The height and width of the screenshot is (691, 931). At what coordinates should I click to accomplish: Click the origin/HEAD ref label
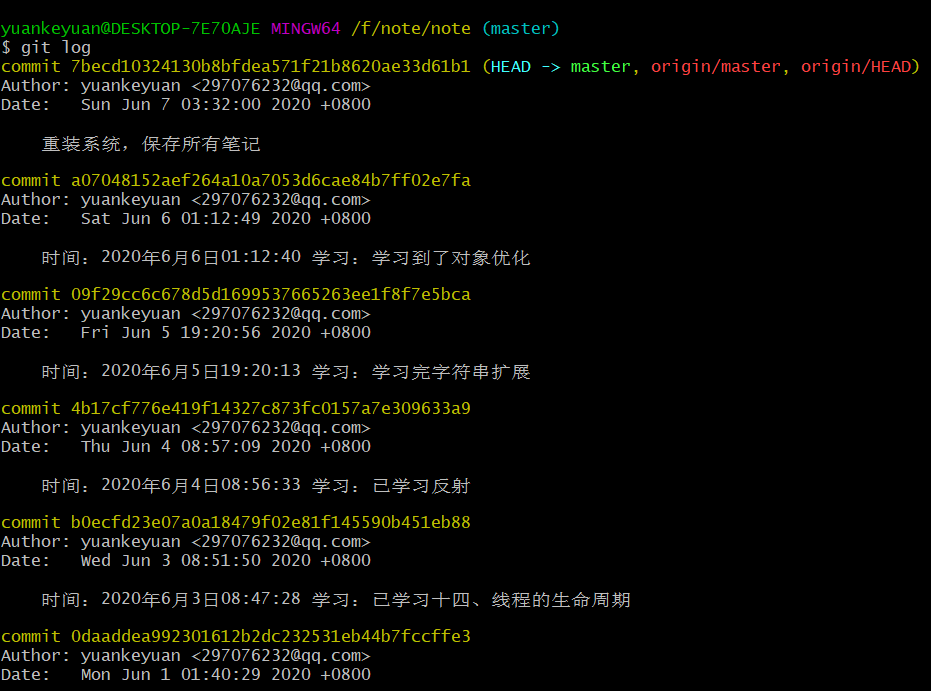point(856,66)
